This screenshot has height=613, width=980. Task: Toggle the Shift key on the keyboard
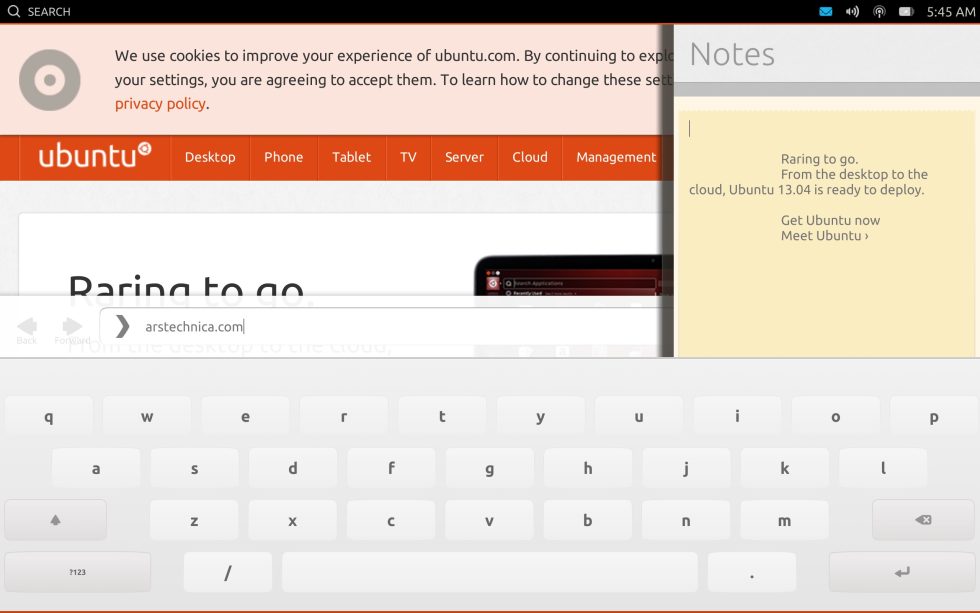tap(55, 519)
